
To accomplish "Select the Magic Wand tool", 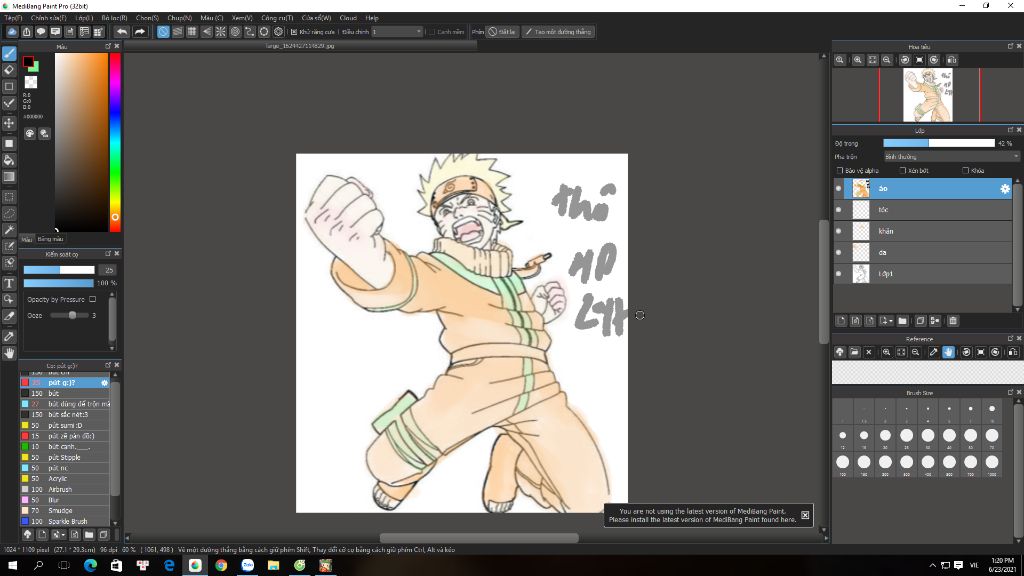I will (9, 230).
